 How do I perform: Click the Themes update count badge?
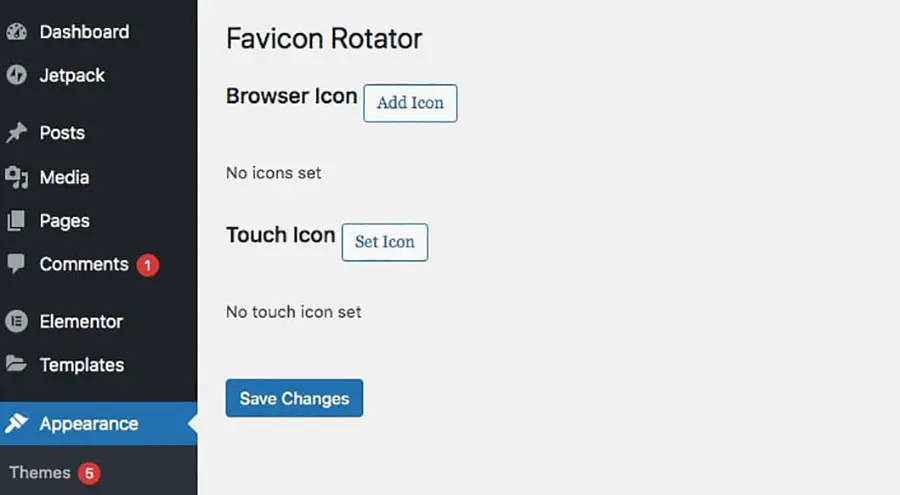point(89,473)
